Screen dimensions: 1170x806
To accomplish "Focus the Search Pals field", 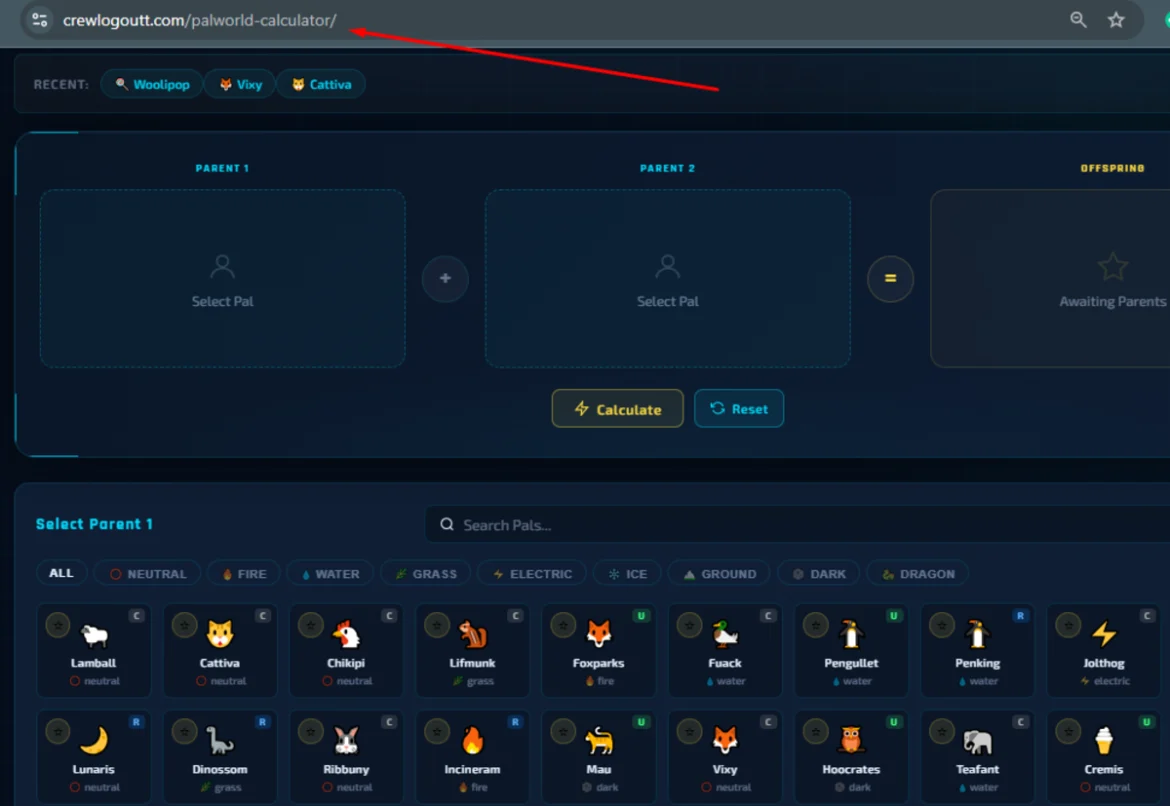I will click(797, 525).
